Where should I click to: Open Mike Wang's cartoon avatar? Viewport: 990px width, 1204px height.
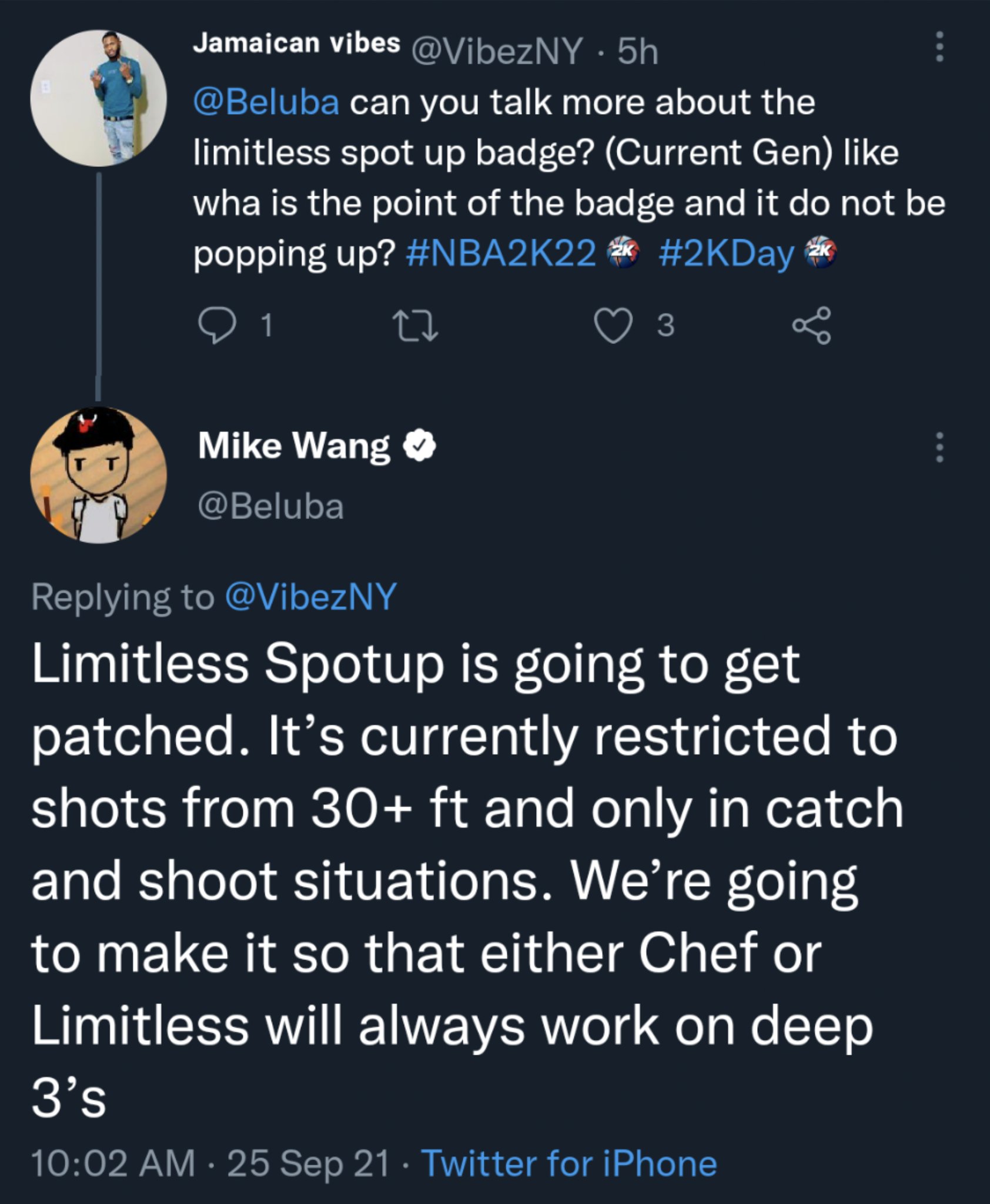[99, 475]
